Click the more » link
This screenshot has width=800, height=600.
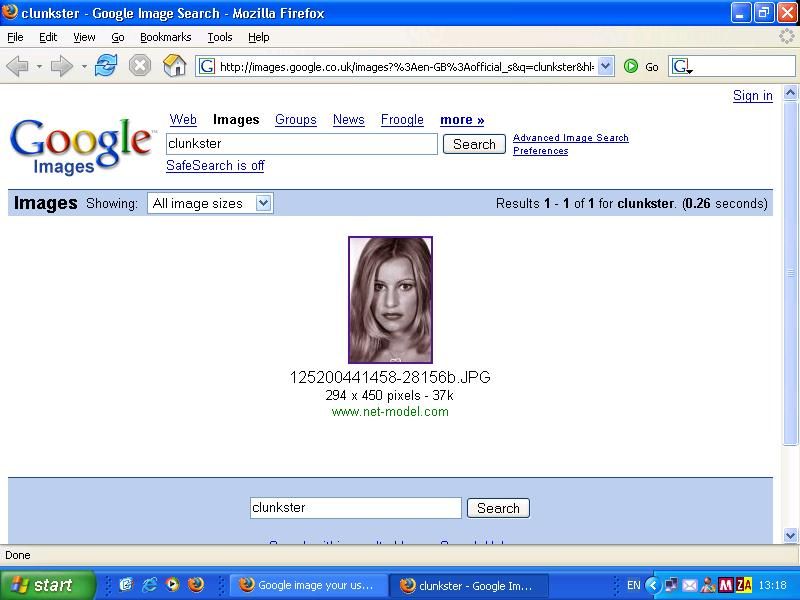pos(462,120)
